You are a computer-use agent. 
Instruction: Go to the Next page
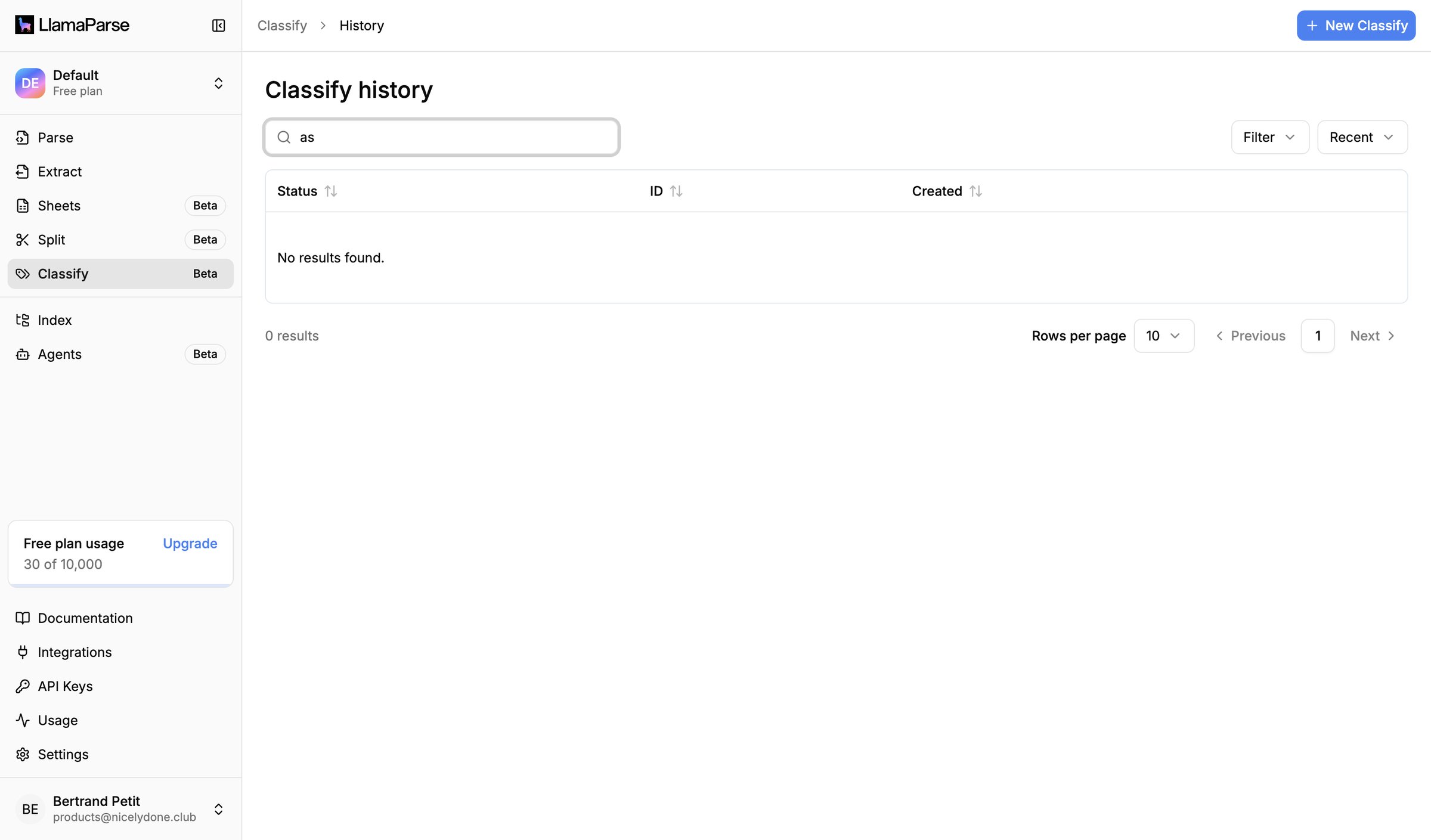pyautogui.click(x=1373, y=336)
